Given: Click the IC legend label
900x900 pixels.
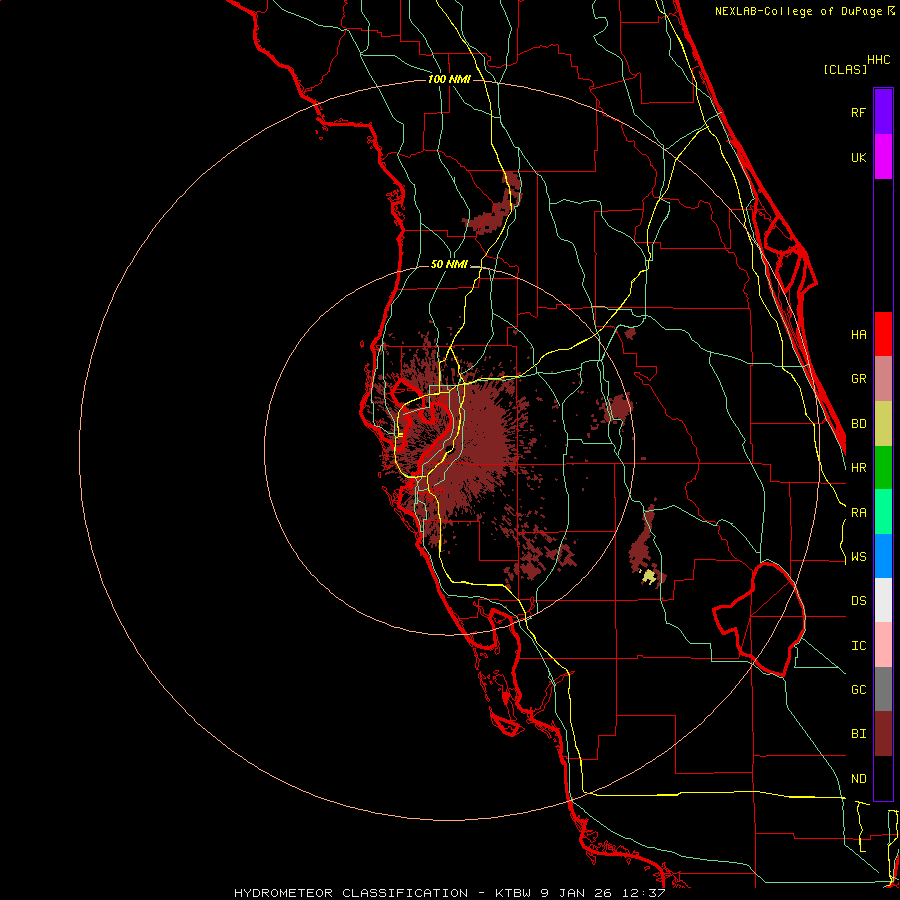Looking at the screenshot, I should coord(858,646).
